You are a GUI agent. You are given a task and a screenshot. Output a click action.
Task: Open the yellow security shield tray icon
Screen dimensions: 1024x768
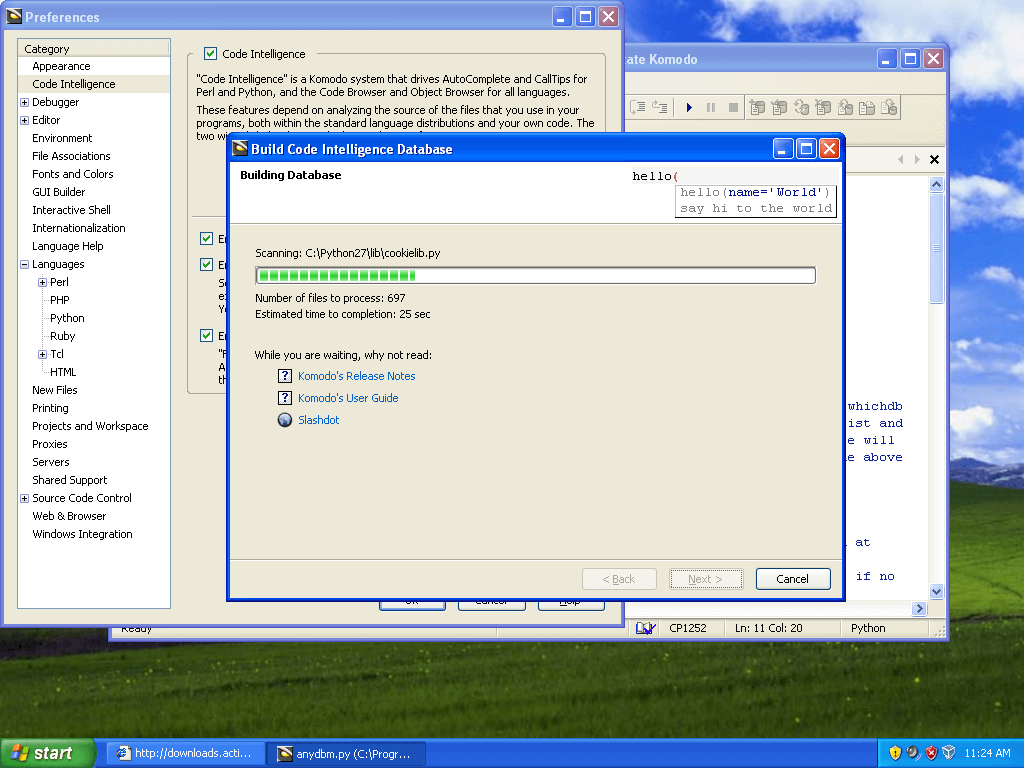895,753
